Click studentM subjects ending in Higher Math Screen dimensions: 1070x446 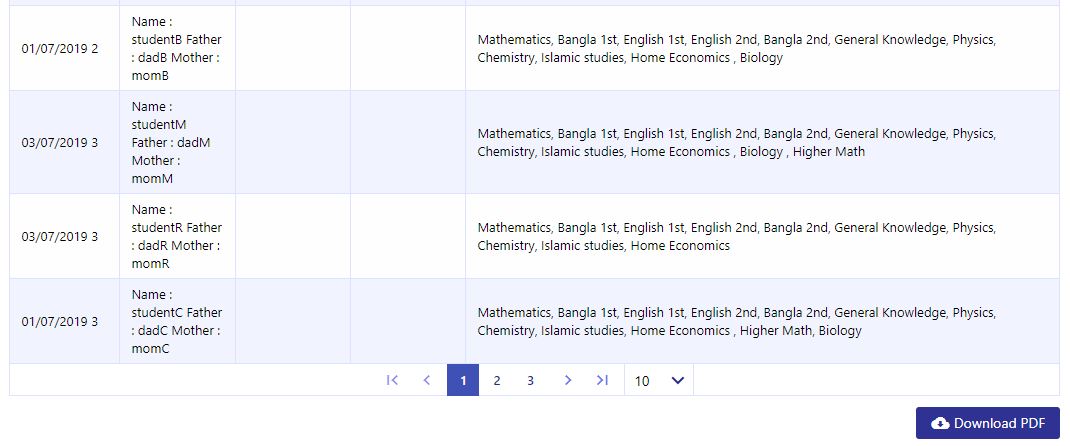pyautogui.click(x=762, y=143)
